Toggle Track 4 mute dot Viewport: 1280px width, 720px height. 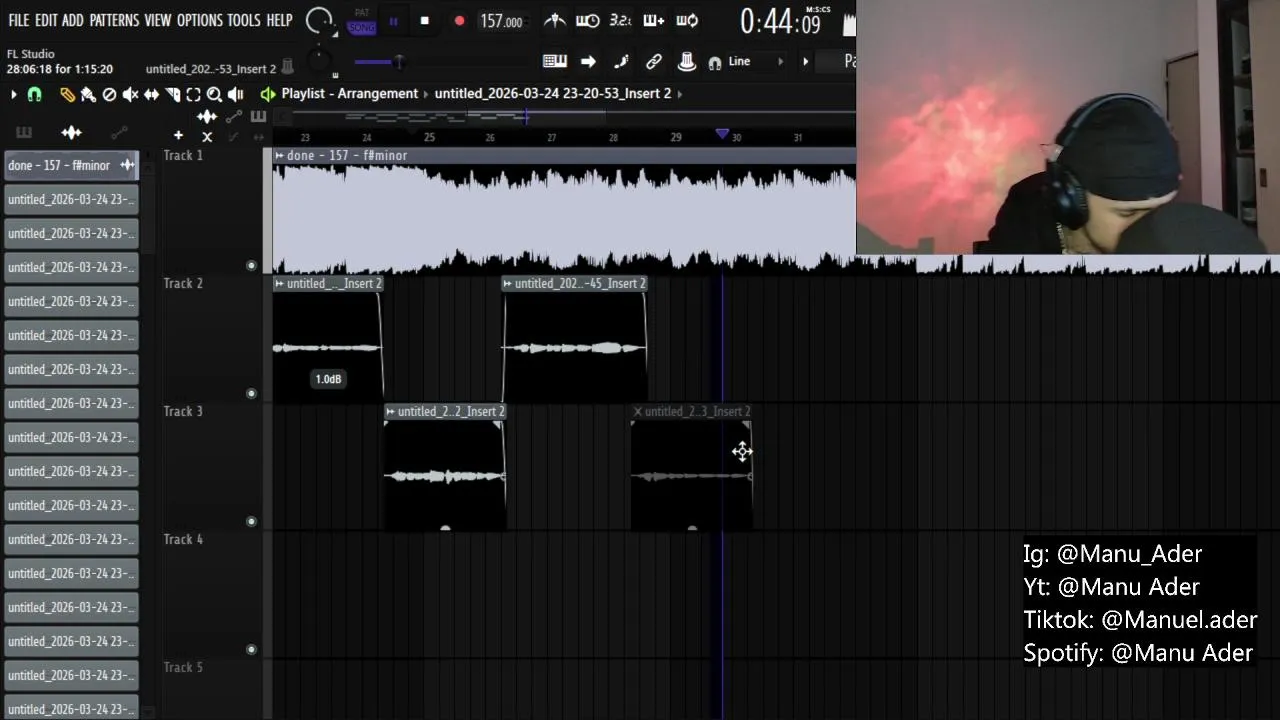point(251,649)
